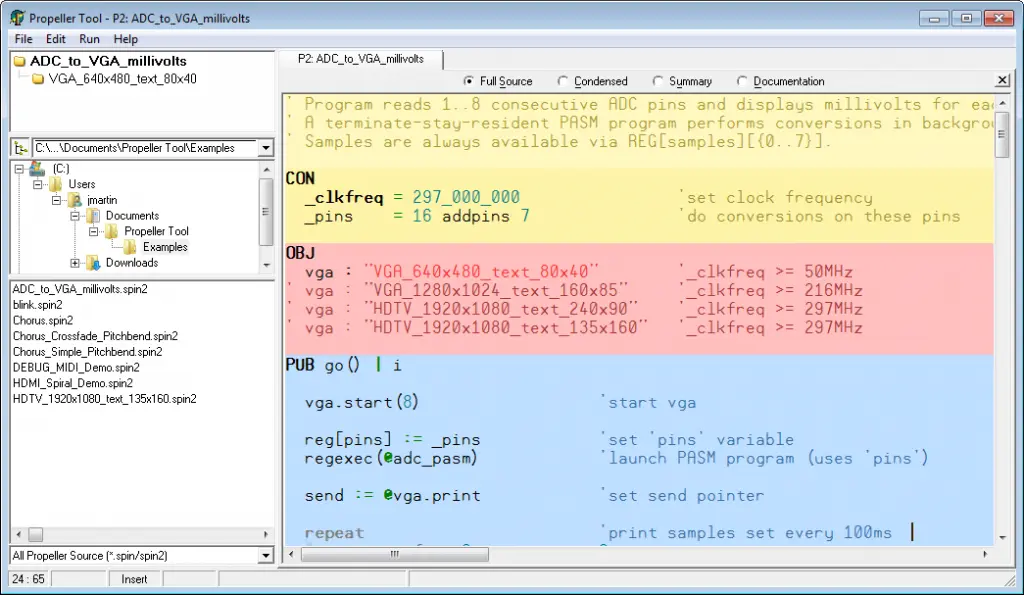Select the Full Source view radio button
Screen dimensions: 1024x595
click(x=468, y=81)
